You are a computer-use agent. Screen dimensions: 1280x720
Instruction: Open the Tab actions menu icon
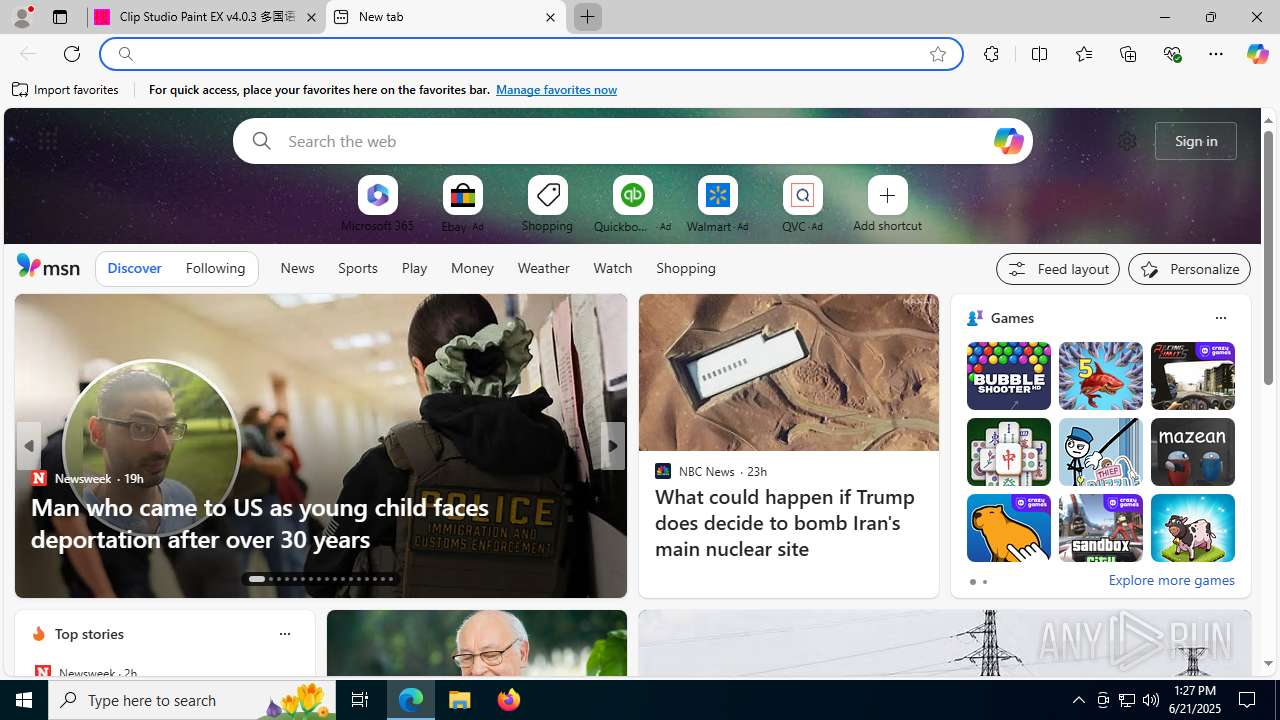click(59, 17)
